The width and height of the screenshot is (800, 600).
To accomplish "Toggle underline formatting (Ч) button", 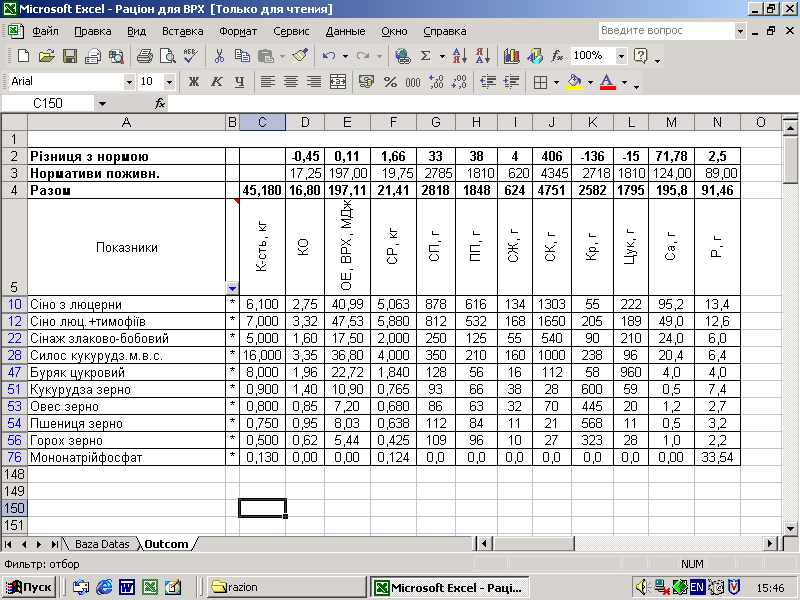I will click(239, 81).
